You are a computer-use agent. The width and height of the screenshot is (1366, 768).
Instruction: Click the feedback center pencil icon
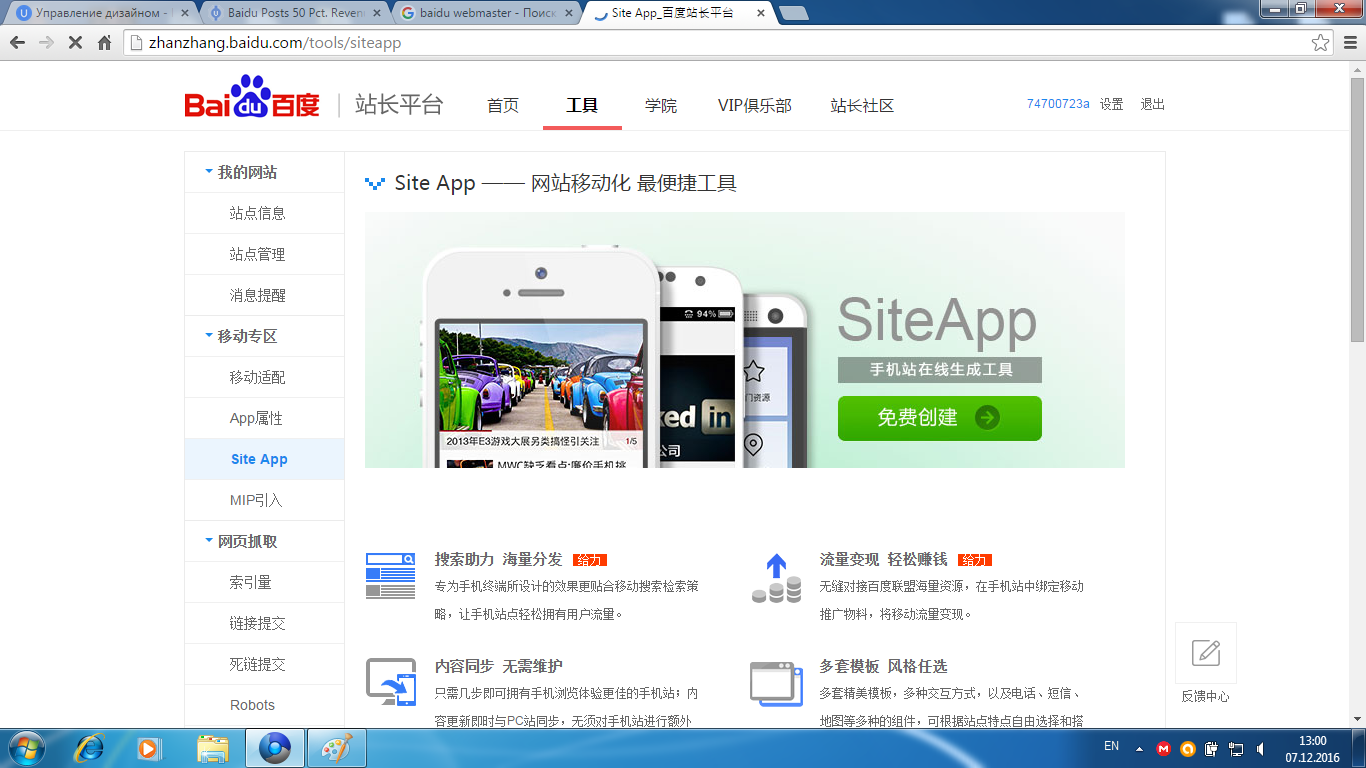click(1206, 653)
